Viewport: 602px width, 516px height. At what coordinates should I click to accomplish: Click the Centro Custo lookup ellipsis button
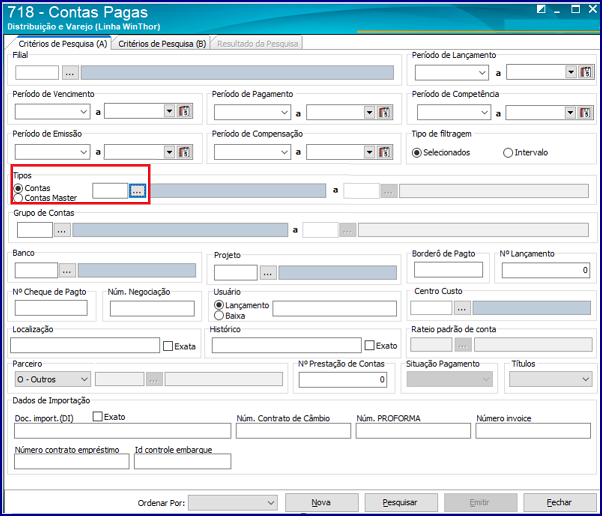pos(462,308)
